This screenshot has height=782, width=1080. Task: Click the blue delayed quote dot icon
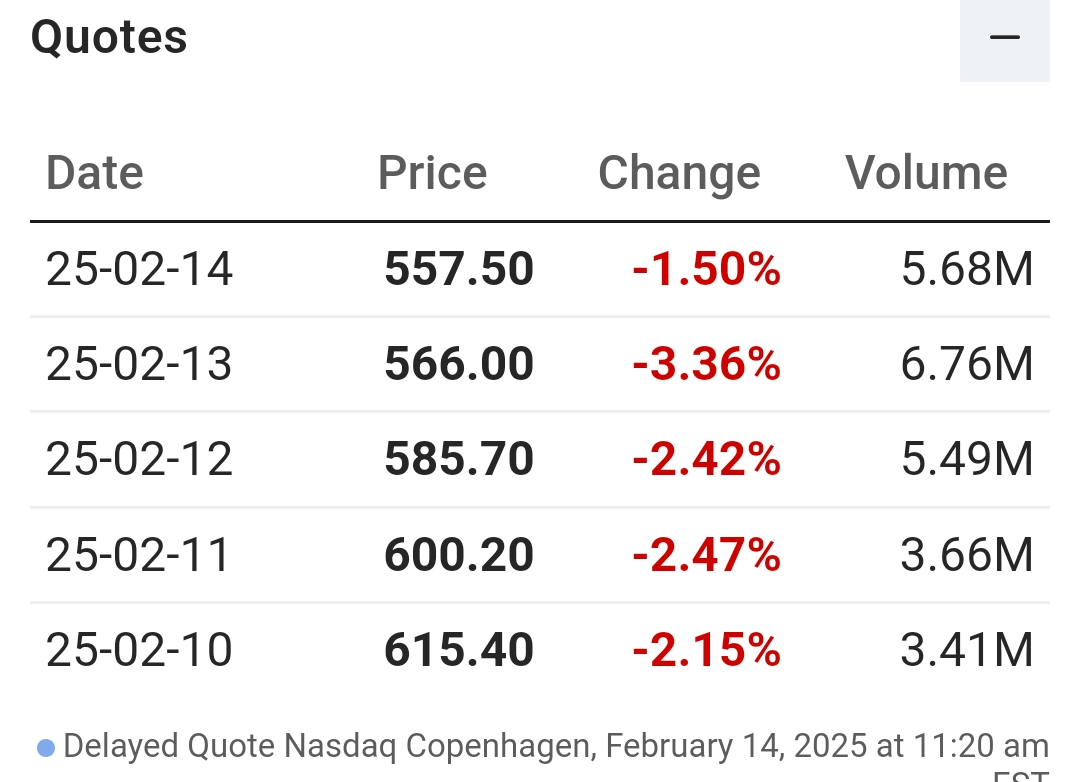(x=46, y=748)
